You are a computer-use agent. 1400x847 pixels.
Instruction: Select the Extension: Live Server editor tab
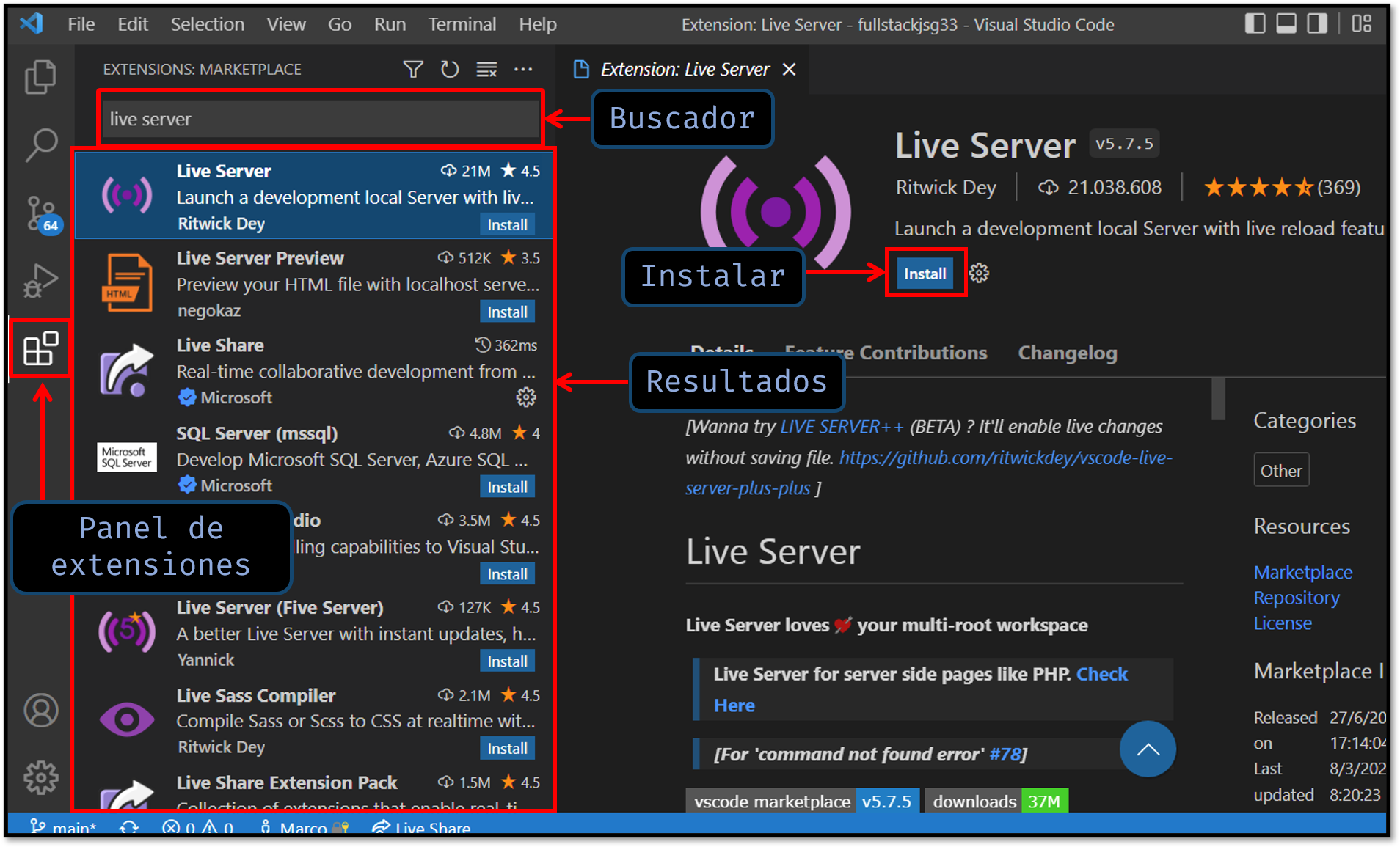click(x=685, y=70)
